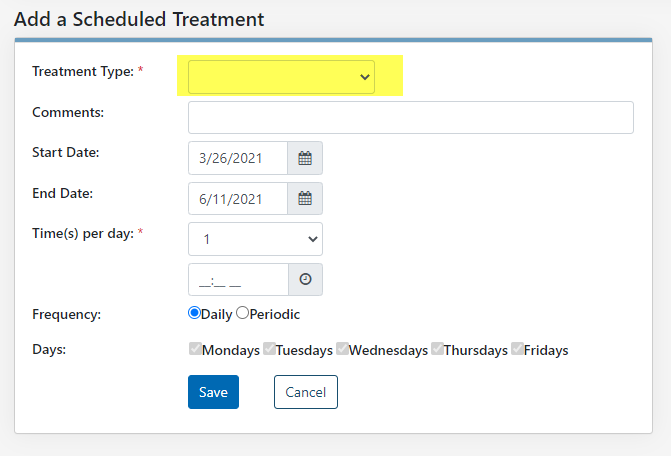Click the time entry input field
The height and width of the screenshot is (456, 671).
[x=238, y=279]
